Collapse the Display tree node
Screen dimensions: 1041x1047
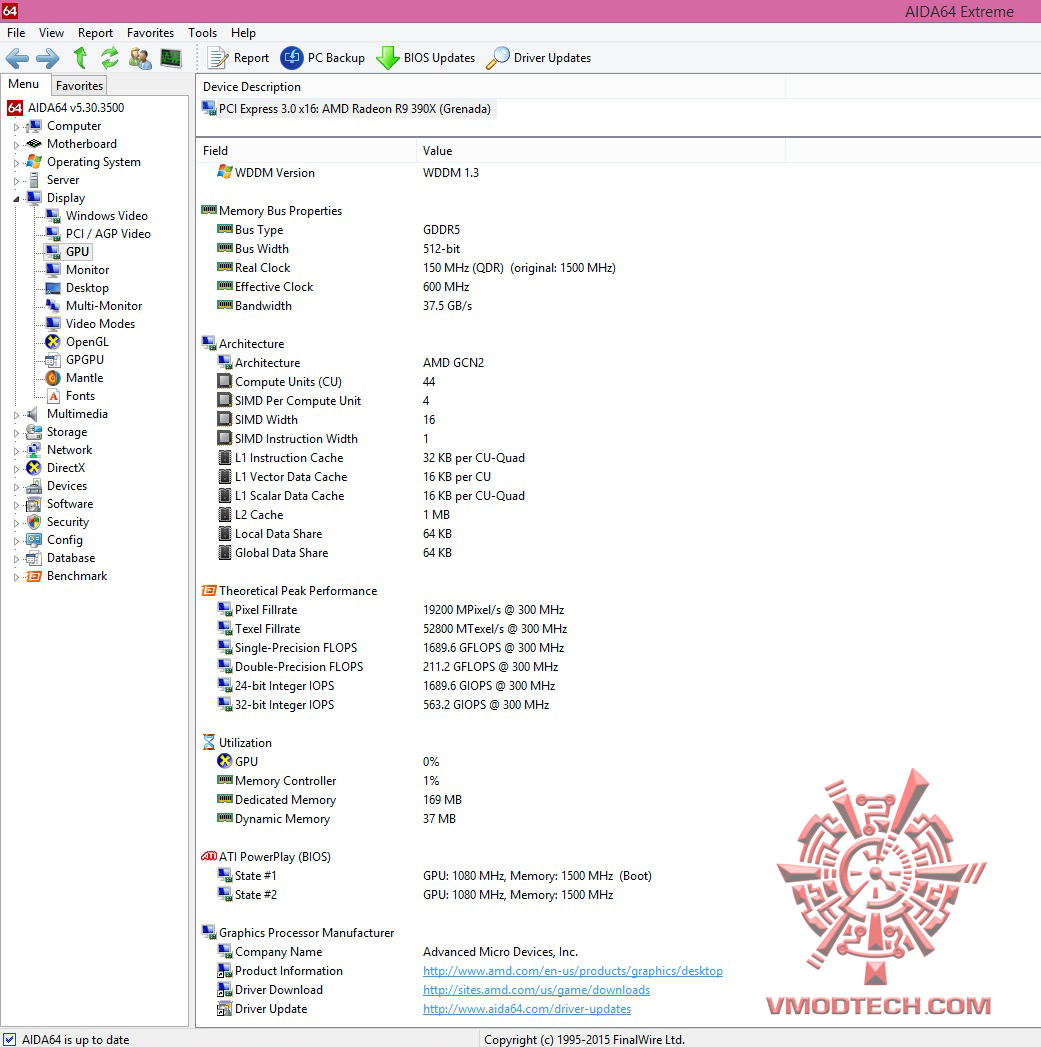click(x=16, y=199)
